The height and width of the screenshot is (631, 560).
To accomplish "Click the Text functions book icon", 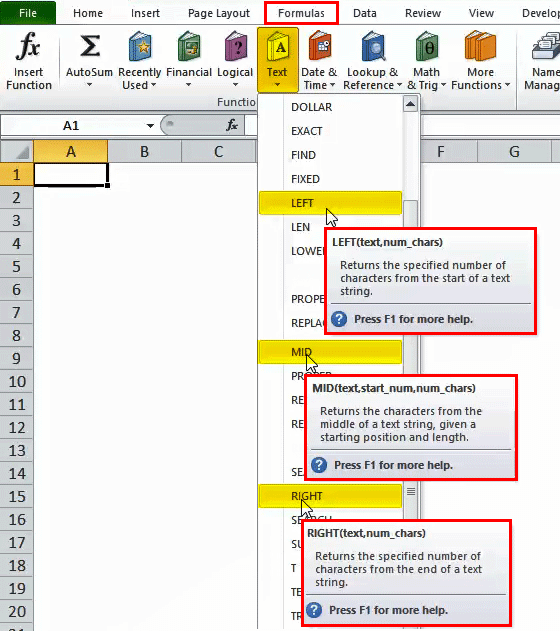I will (278, 47).
